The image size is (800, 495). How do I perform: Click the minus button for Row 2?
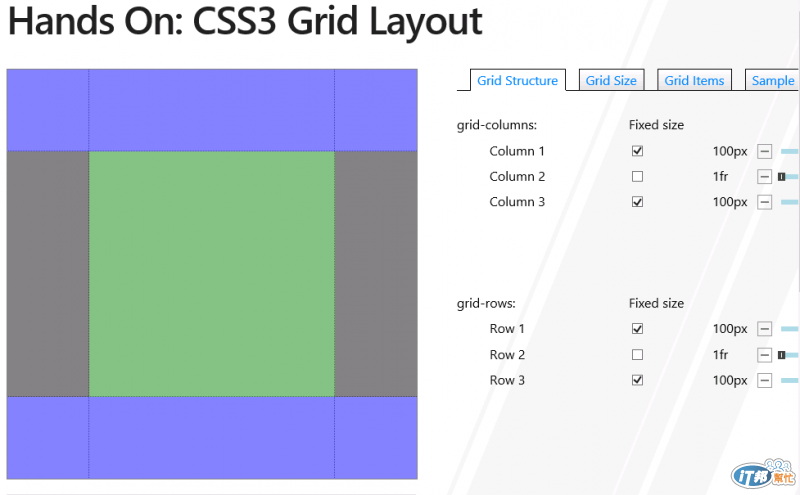[764, 355]
